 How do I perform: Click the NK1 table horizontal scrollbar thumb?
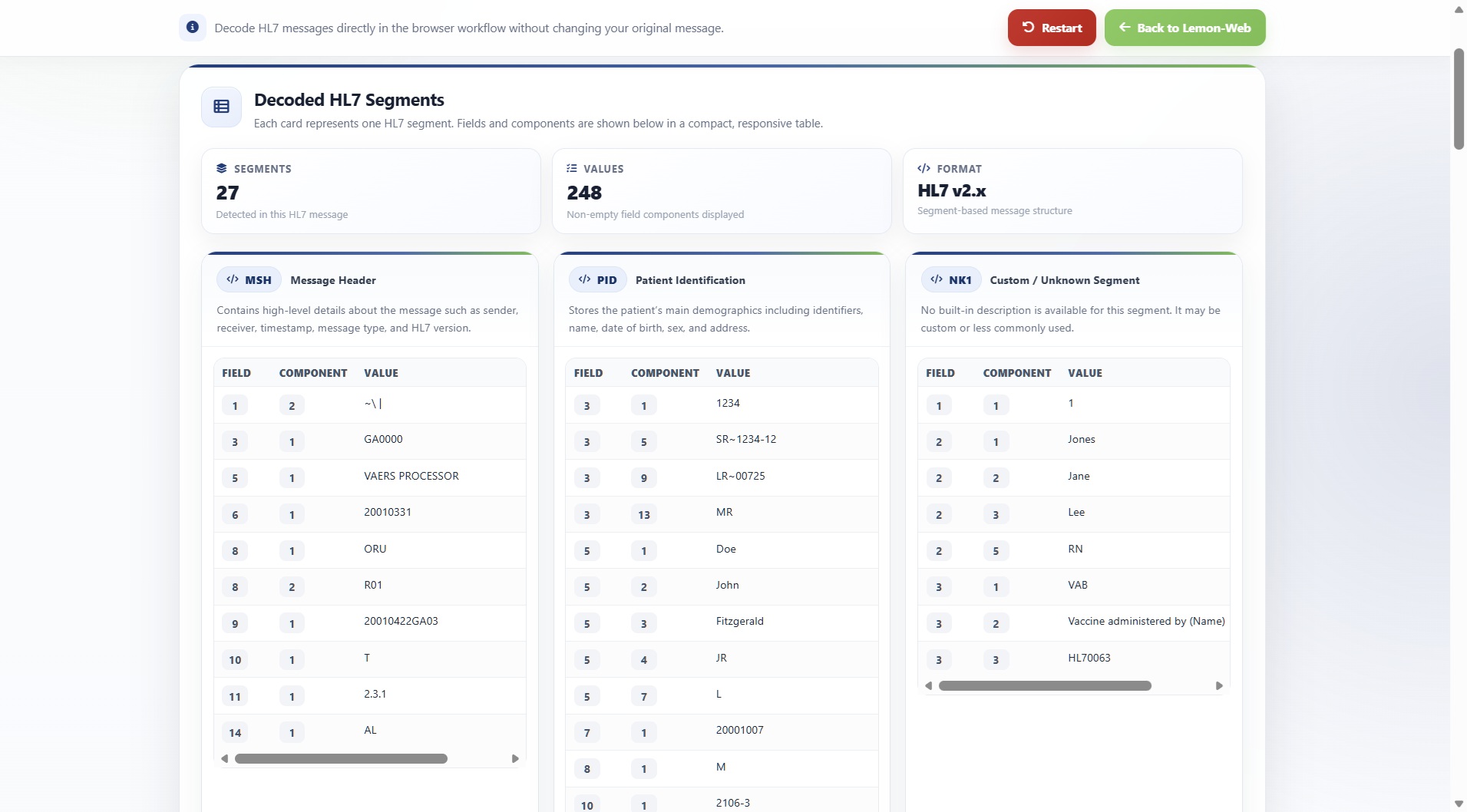pyautogui.click(x=1045, y=686)
